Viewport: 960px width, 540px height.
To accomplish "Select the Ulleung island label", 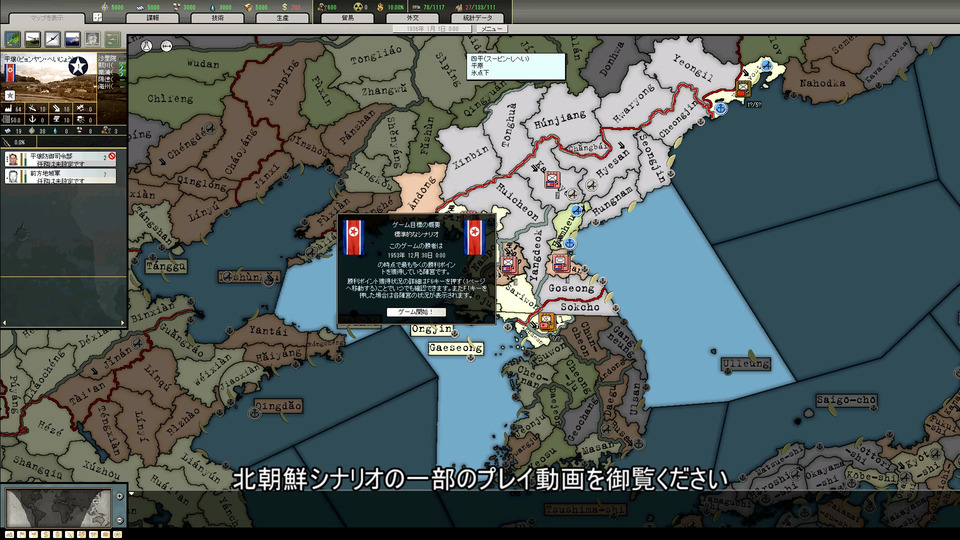I will coord(745,363).
